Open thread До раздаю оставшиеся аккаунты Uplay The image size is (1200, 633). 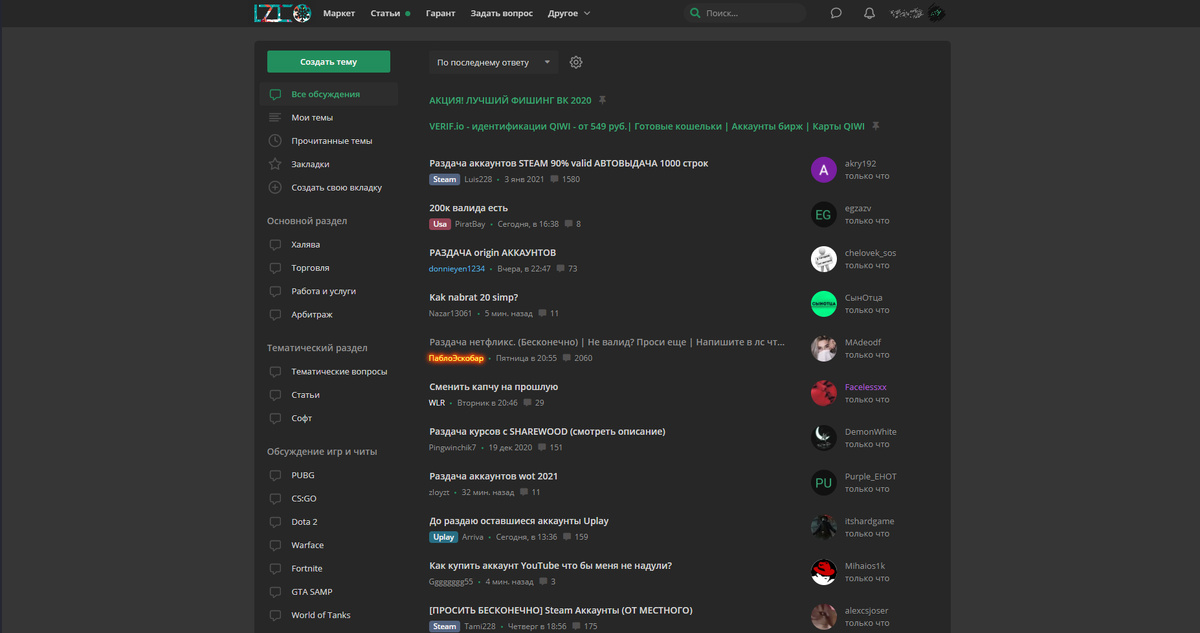(x=519, y=521)
